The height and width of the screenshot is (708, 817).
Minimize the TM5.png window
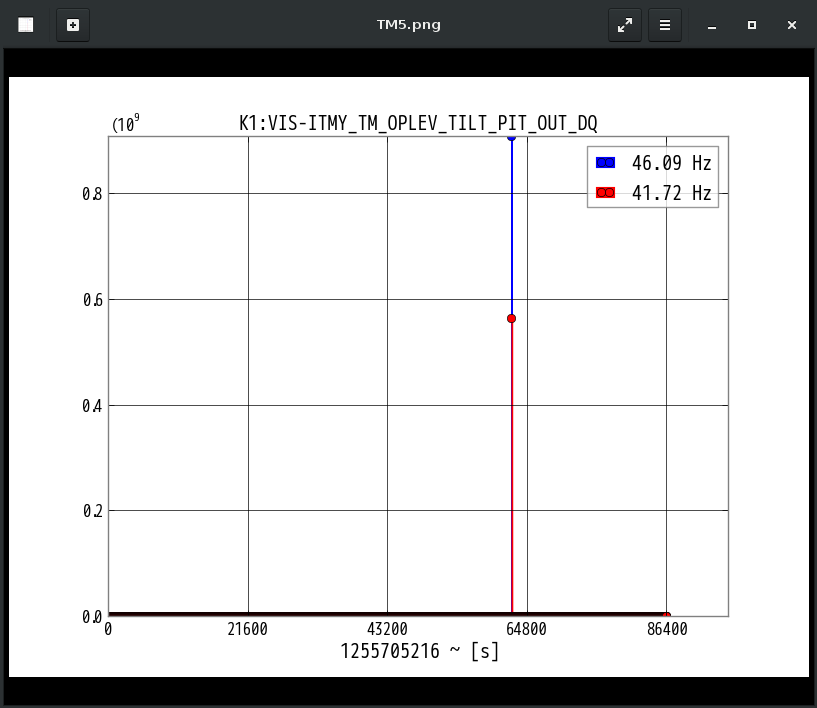pyautogui.click(x=712, y=25)
